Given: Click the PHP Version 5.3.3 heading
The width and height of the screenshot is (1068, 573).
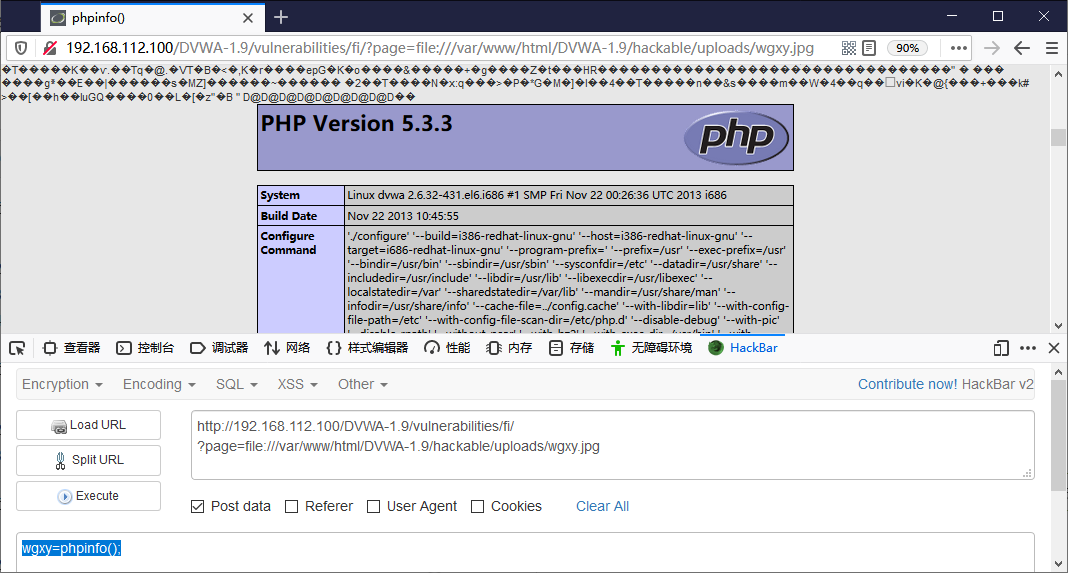Looking at the screenshot, I should pos(356,123).
